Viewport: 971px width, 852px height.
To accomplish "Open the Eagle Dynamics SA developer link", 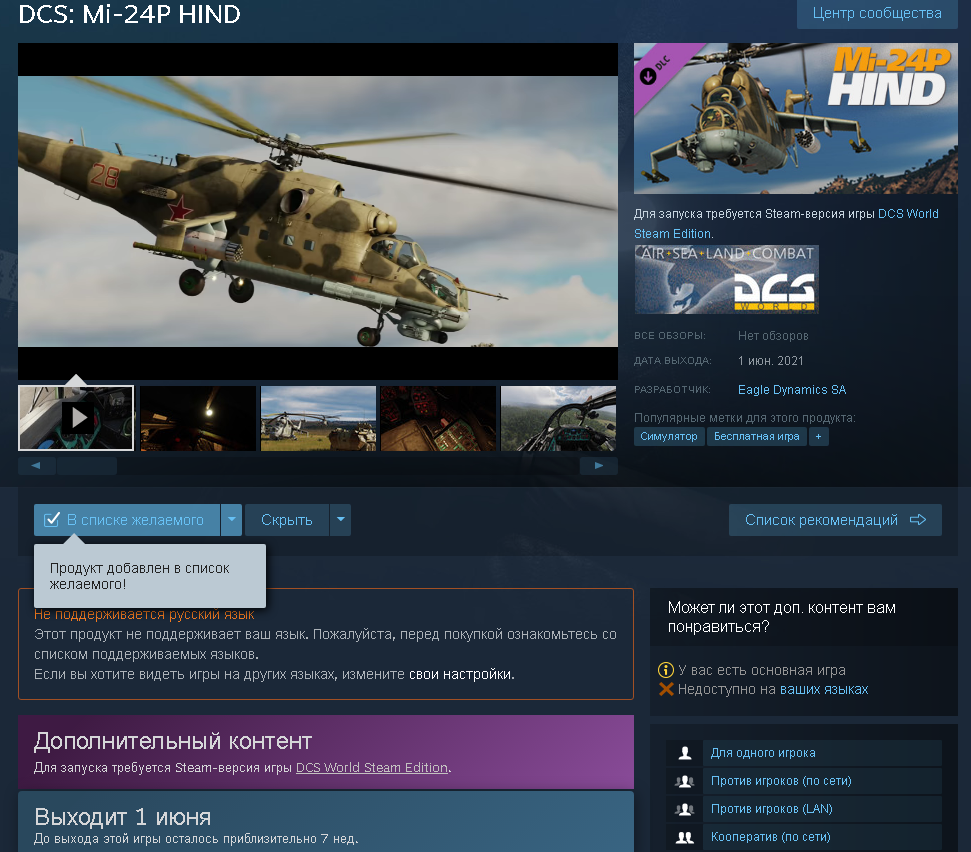I will click(791, 389).
